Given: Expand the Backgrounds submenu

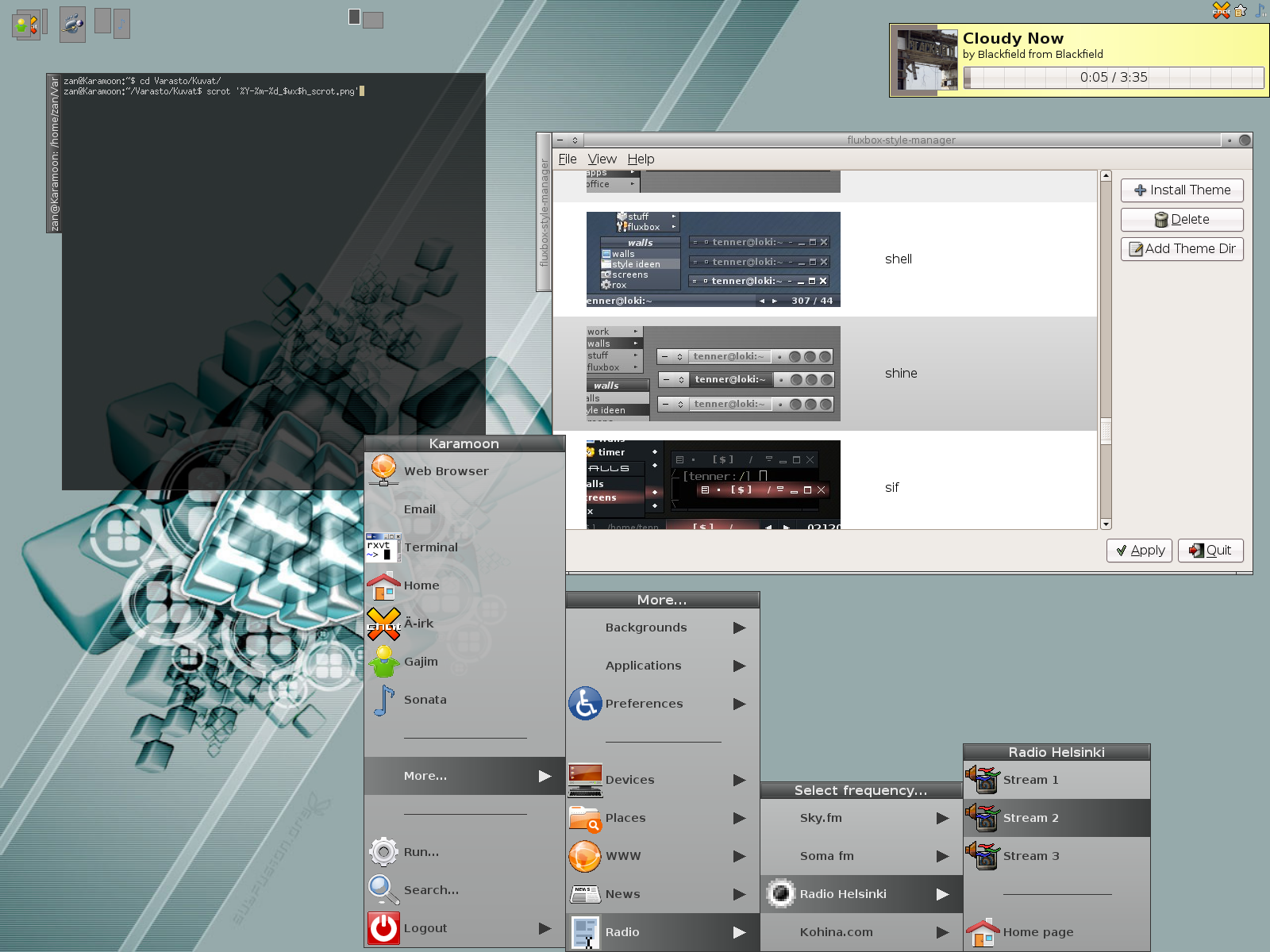Looking at the screenshot, I should pyautogui.click(x=647, y=627).
